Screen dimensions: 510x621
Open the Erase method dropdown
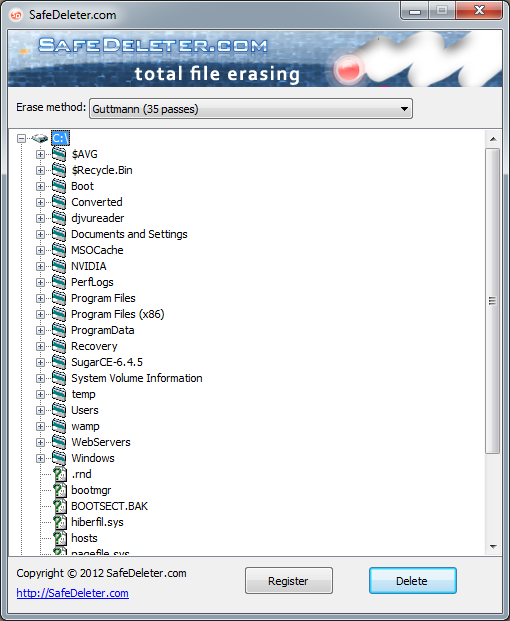point(251,109)
